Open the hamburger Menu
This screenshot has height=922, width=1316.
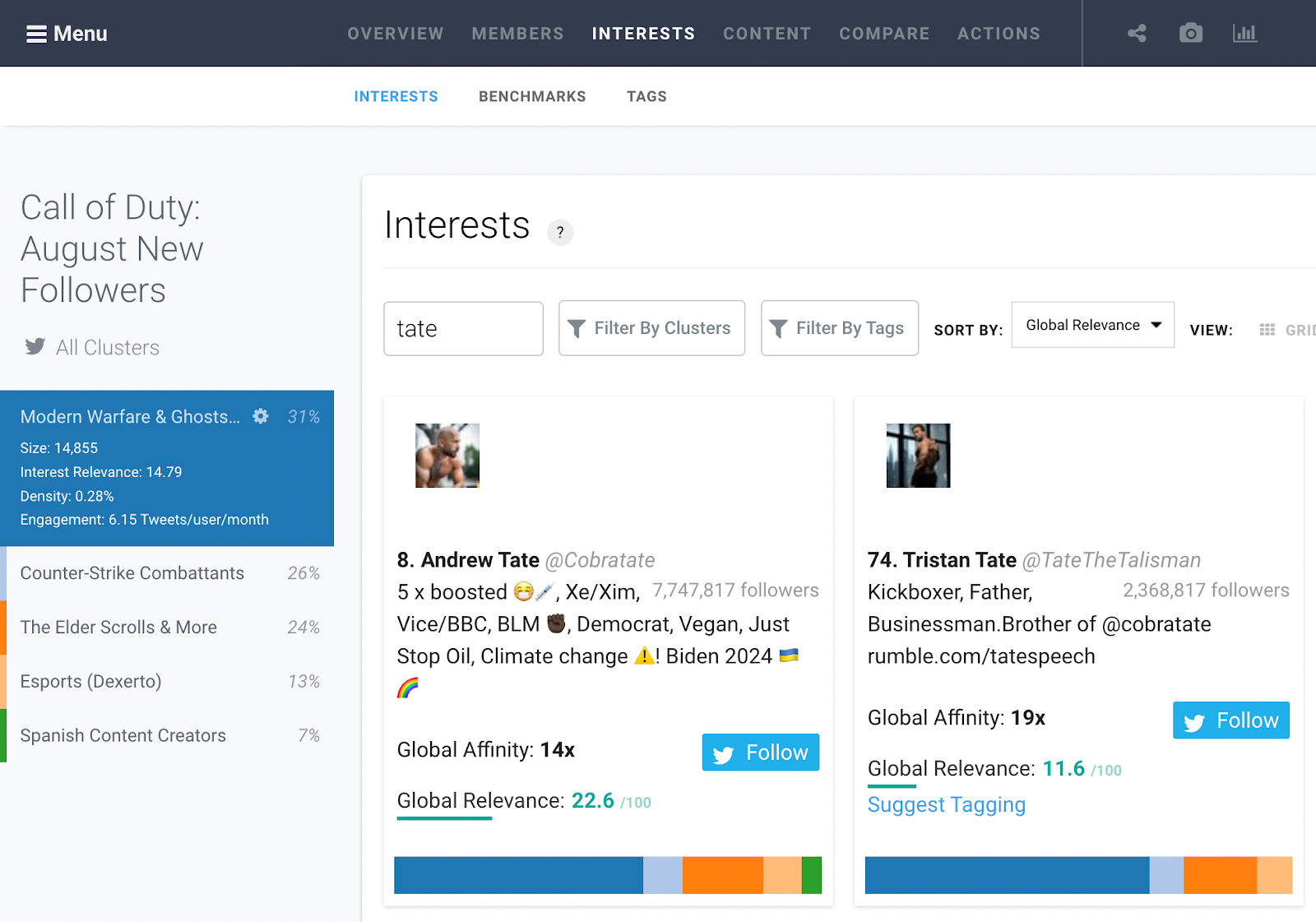[x=67, y=34]
